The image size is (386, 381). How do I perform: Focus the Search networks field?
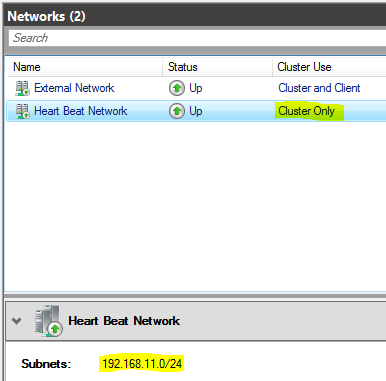coord(197,38)
